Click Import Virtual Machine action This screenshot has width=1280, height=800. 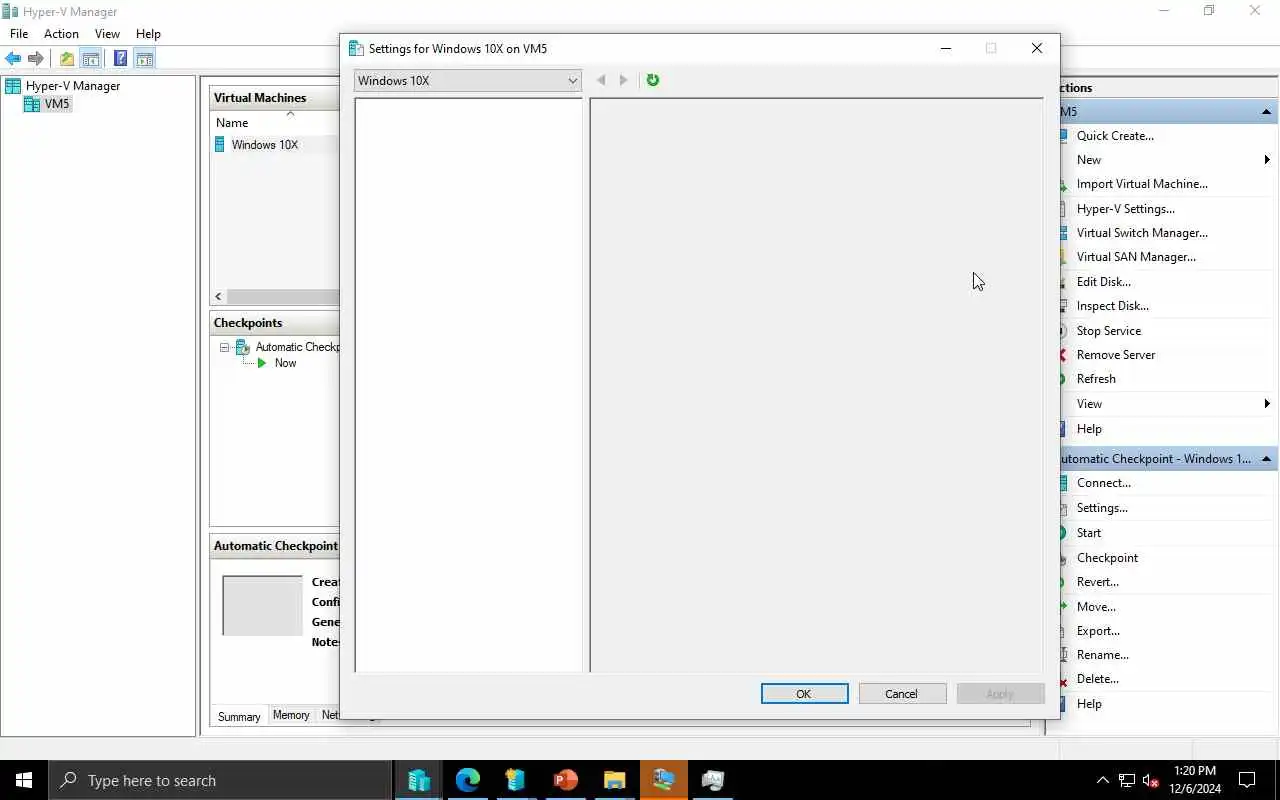(x=1142, y=184)
